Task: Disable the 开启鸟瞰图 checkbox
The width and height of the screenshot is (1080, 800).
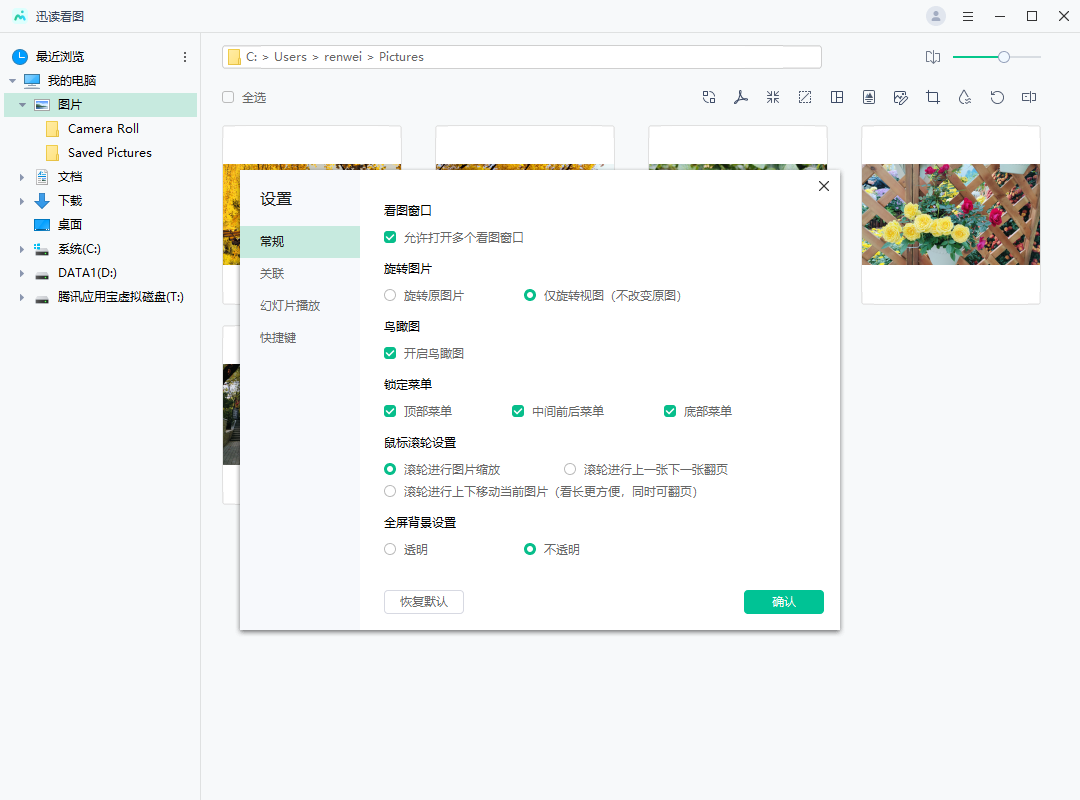Action: point(390,353)
